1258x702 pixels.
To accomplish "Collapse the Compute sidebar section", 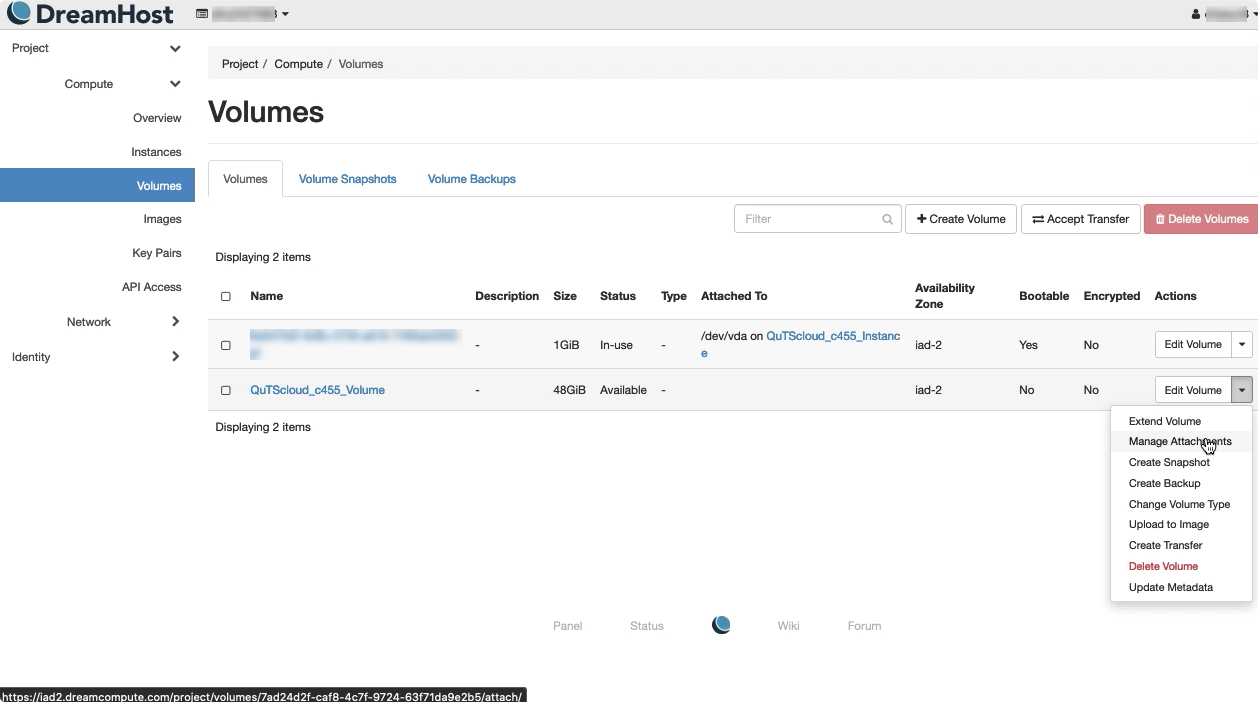I will click(175, 84).
